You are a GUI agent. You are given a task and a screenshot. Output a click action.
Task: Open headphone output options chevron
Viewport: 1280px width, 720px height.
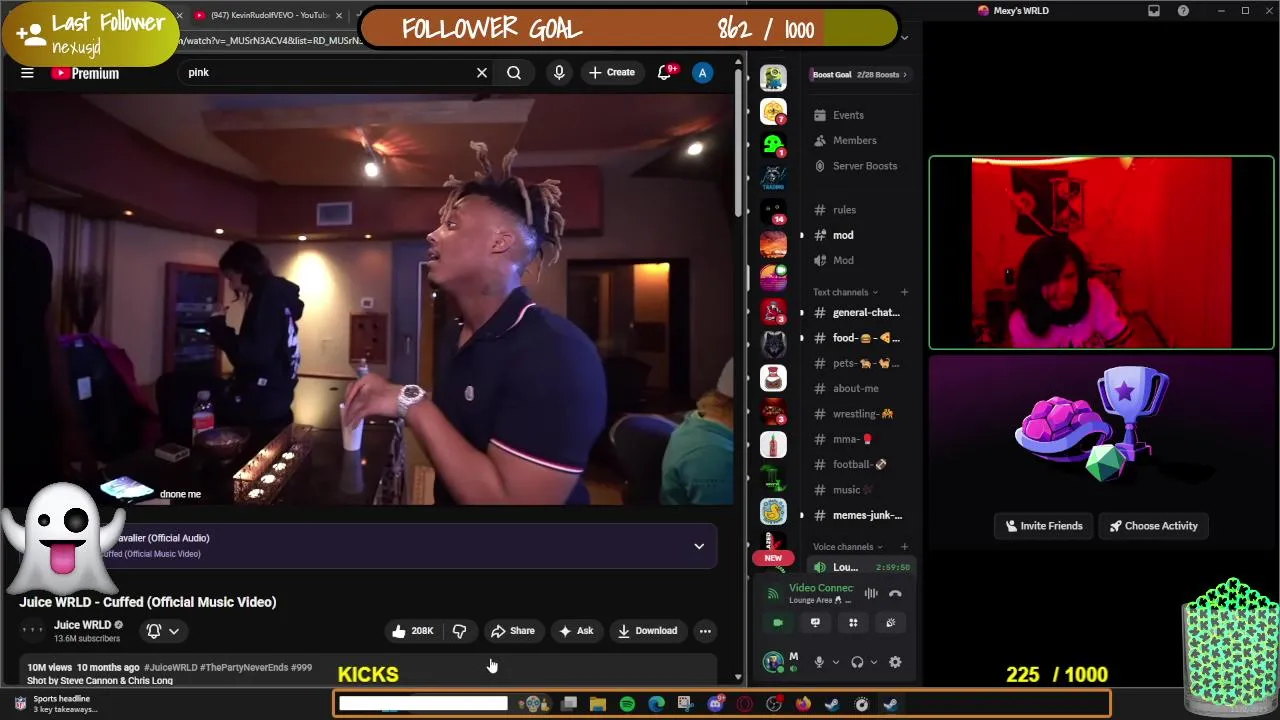(x=873, y=662)
